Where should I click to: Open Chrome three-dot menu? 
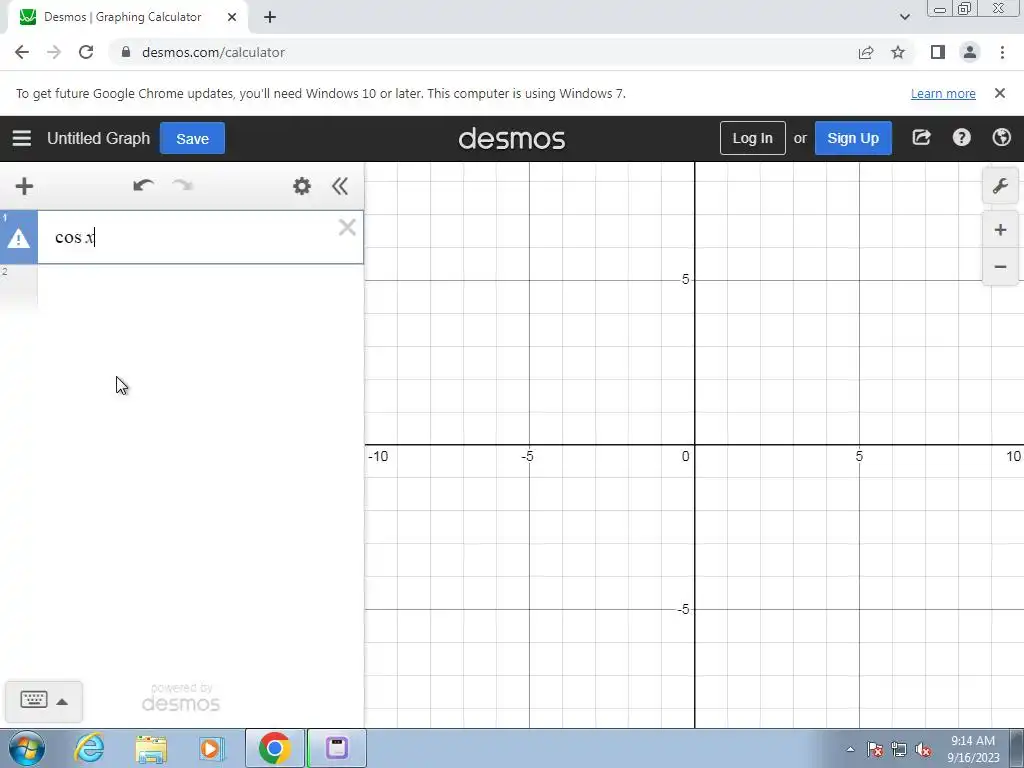(x=1002, y=52)
